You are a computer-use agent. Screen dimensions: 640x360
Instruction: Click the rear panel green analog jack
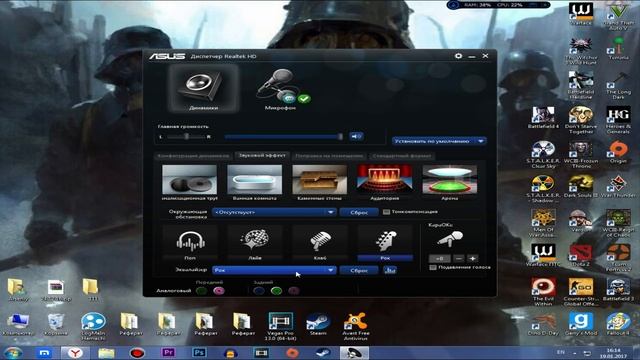(x=276, y=291)
